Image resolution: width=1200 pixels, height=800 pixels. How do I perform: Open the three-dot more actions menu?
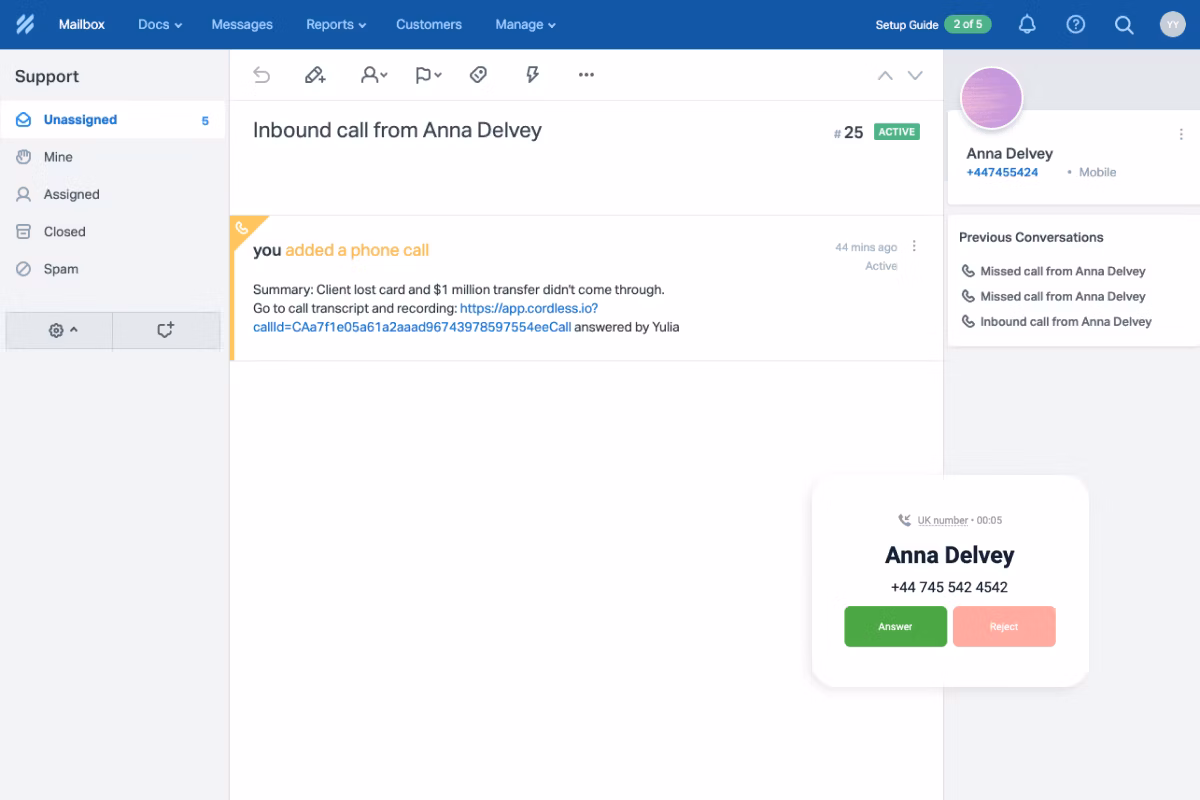coord(586,75)
